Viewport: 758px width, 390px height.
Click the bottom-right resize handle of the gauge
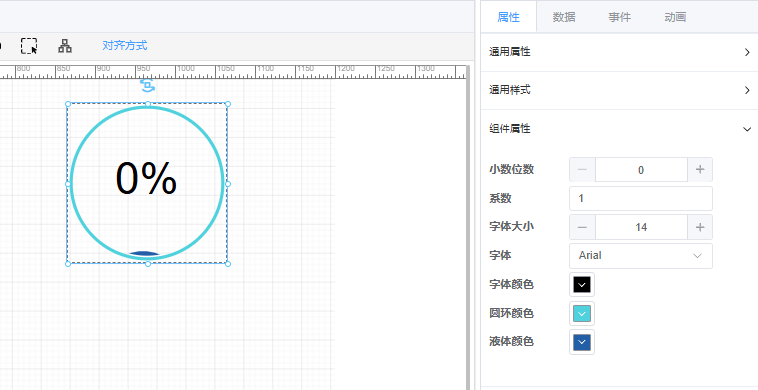(x=228, y=263)
